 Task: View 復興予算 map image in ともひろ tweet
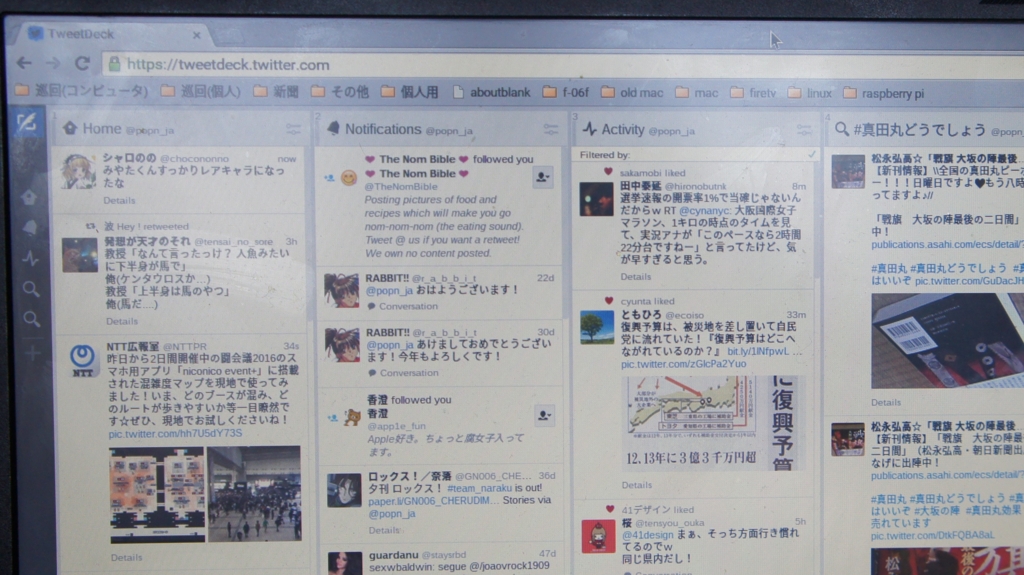point(713,423)
